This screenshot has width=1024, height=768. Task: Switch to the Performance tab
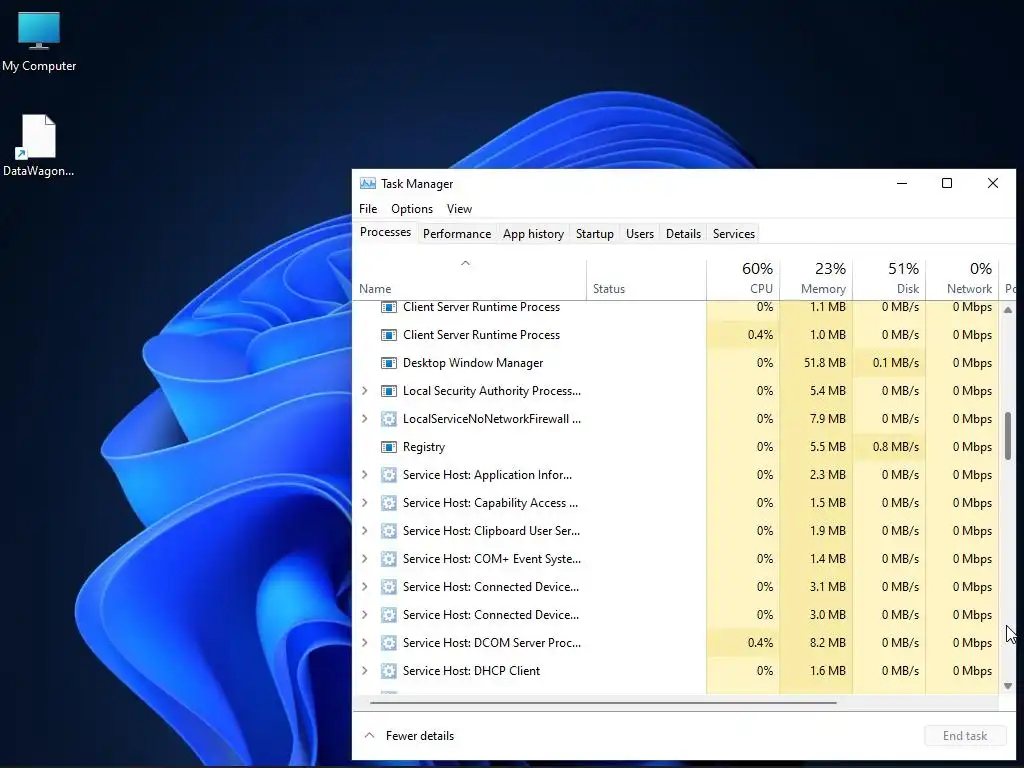457,234
